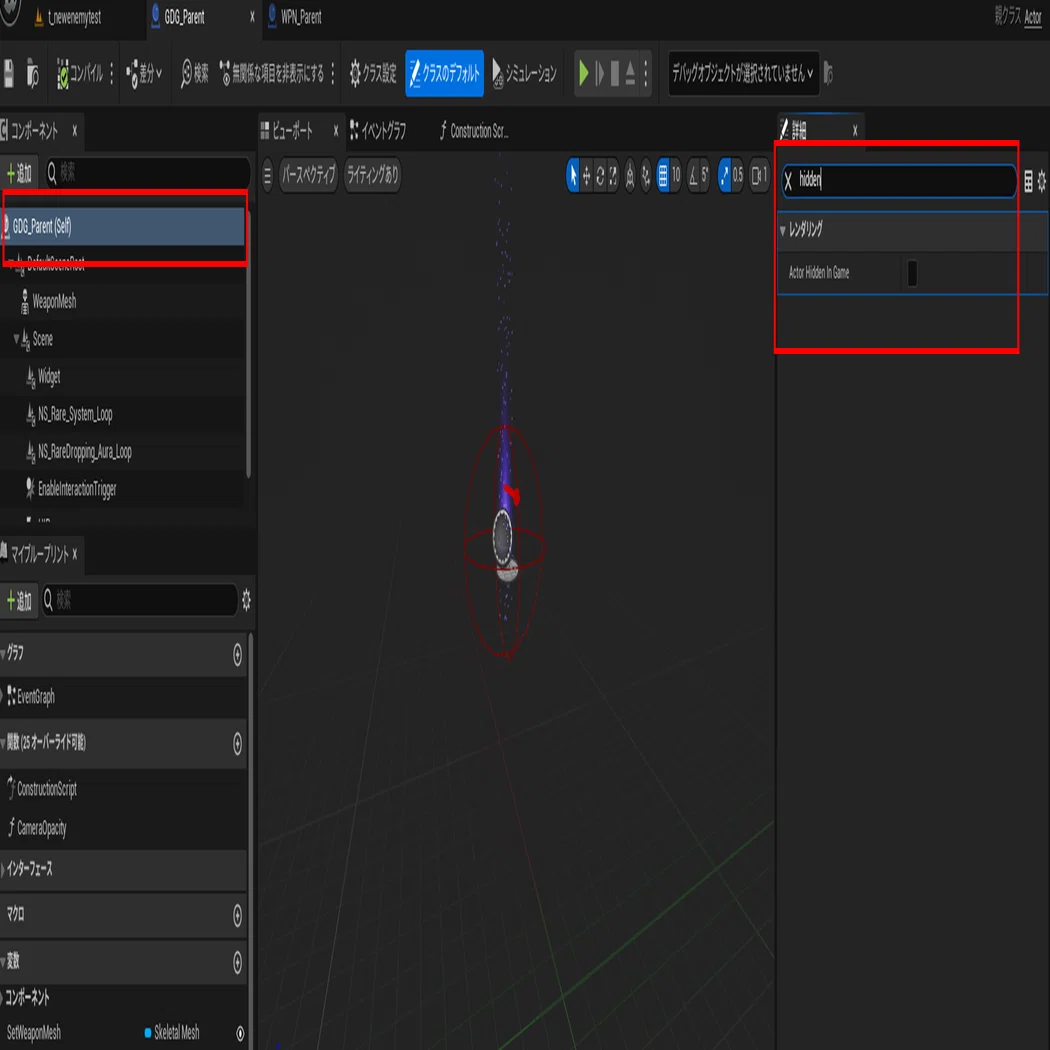Viewport: 1050px width, 1050px height.
Task: Click the Browse to asset icon
Action: (32, 74)
